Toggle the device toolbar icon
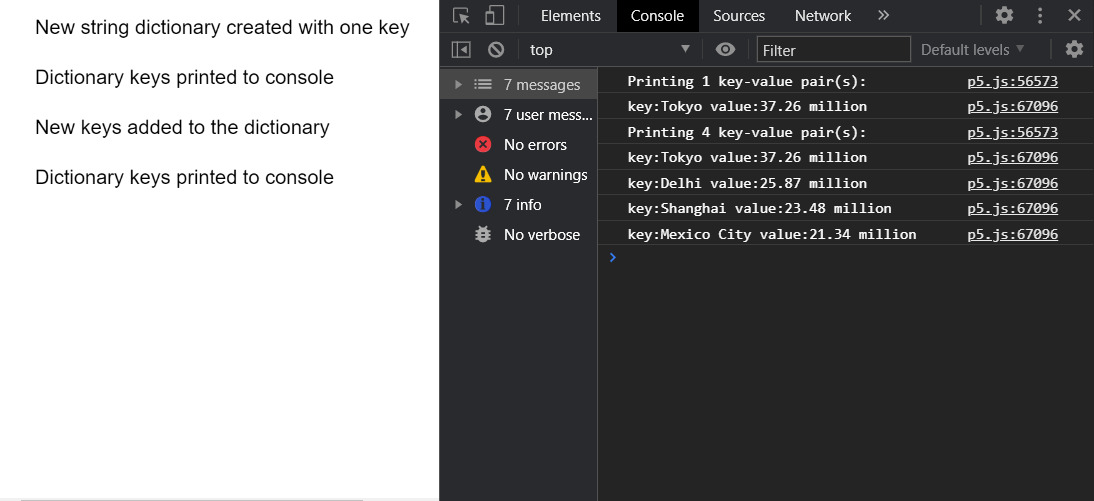The height and width of the screenshot is (501, 1094). tap(494, 15)
